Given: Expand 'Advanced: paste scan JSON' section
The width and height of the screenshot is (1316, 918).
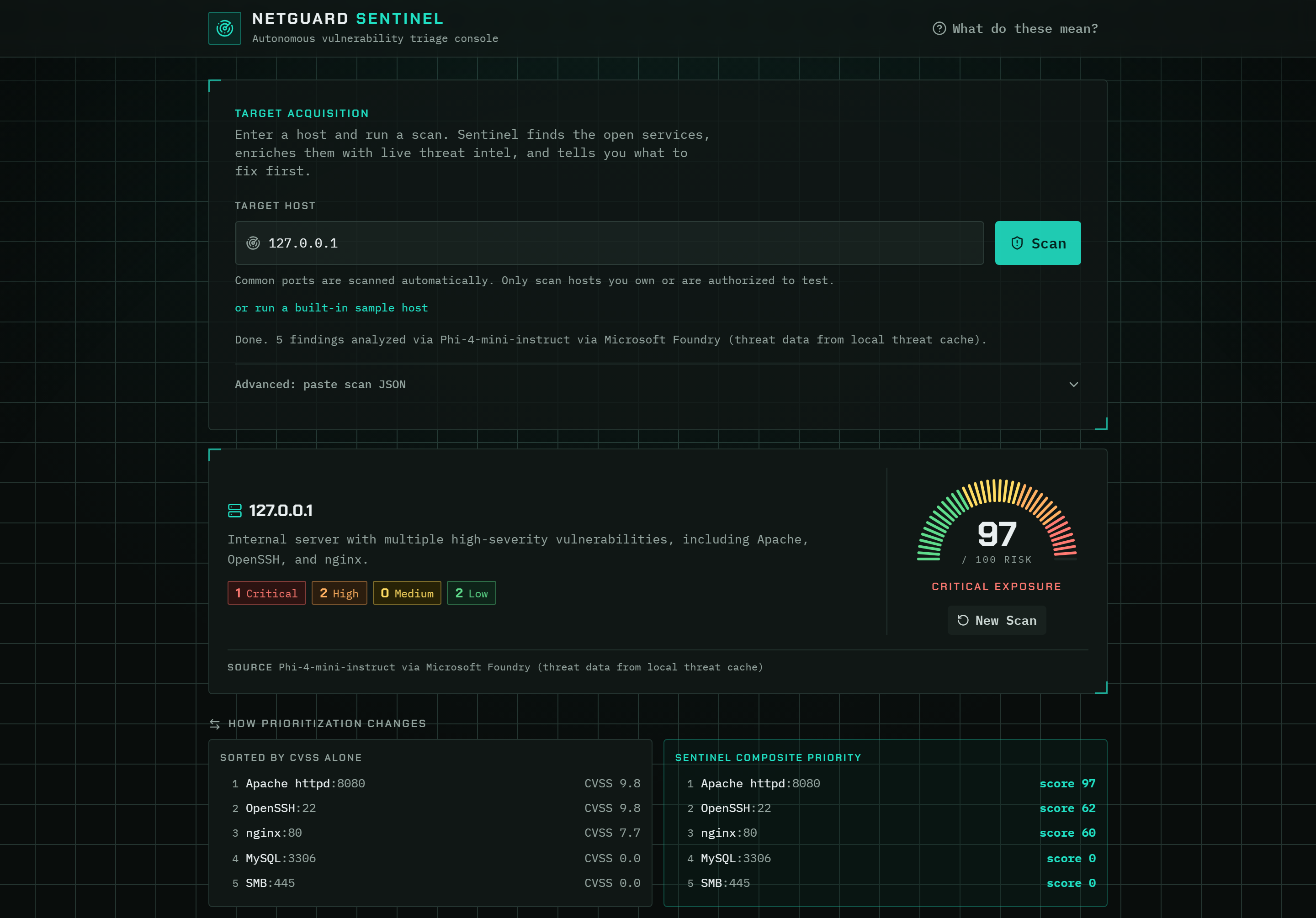Looking at the screenshot, I should click(x=658, y=385).
